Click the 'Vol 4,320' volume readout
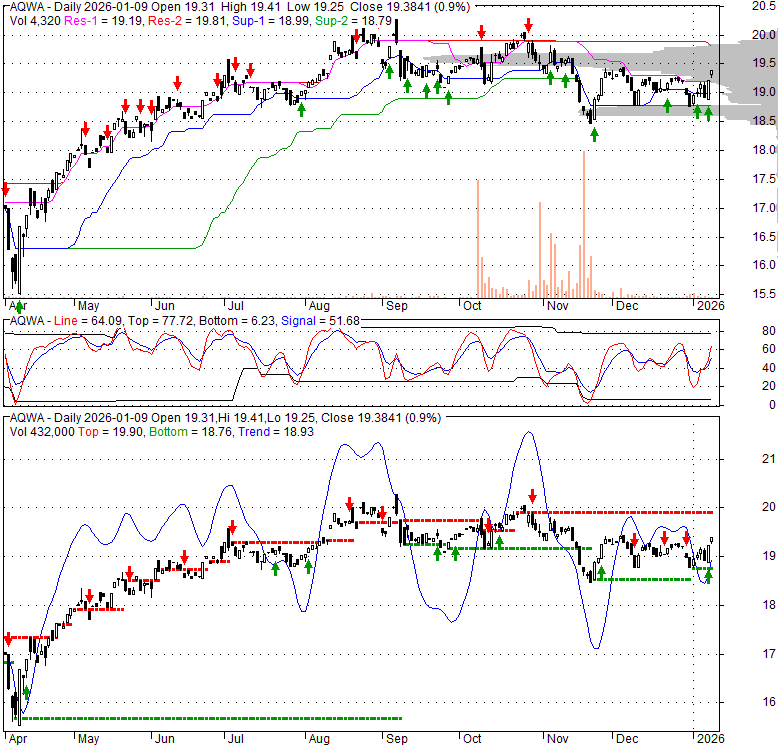Screen dimensions: 780x745 (33, 21)
